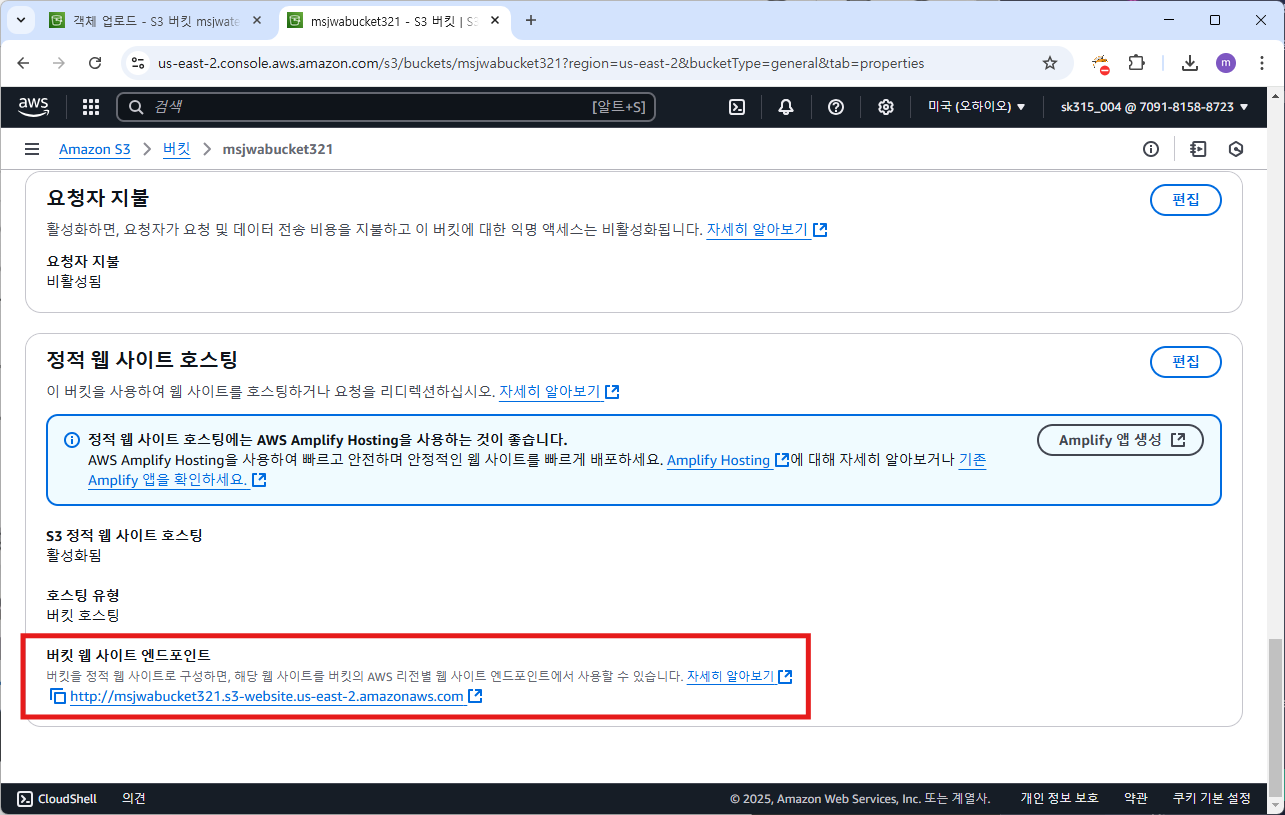Open the browser extensions puzzle icon
The width and height of the screenshot is (1285, 815).
point(1136,63)
